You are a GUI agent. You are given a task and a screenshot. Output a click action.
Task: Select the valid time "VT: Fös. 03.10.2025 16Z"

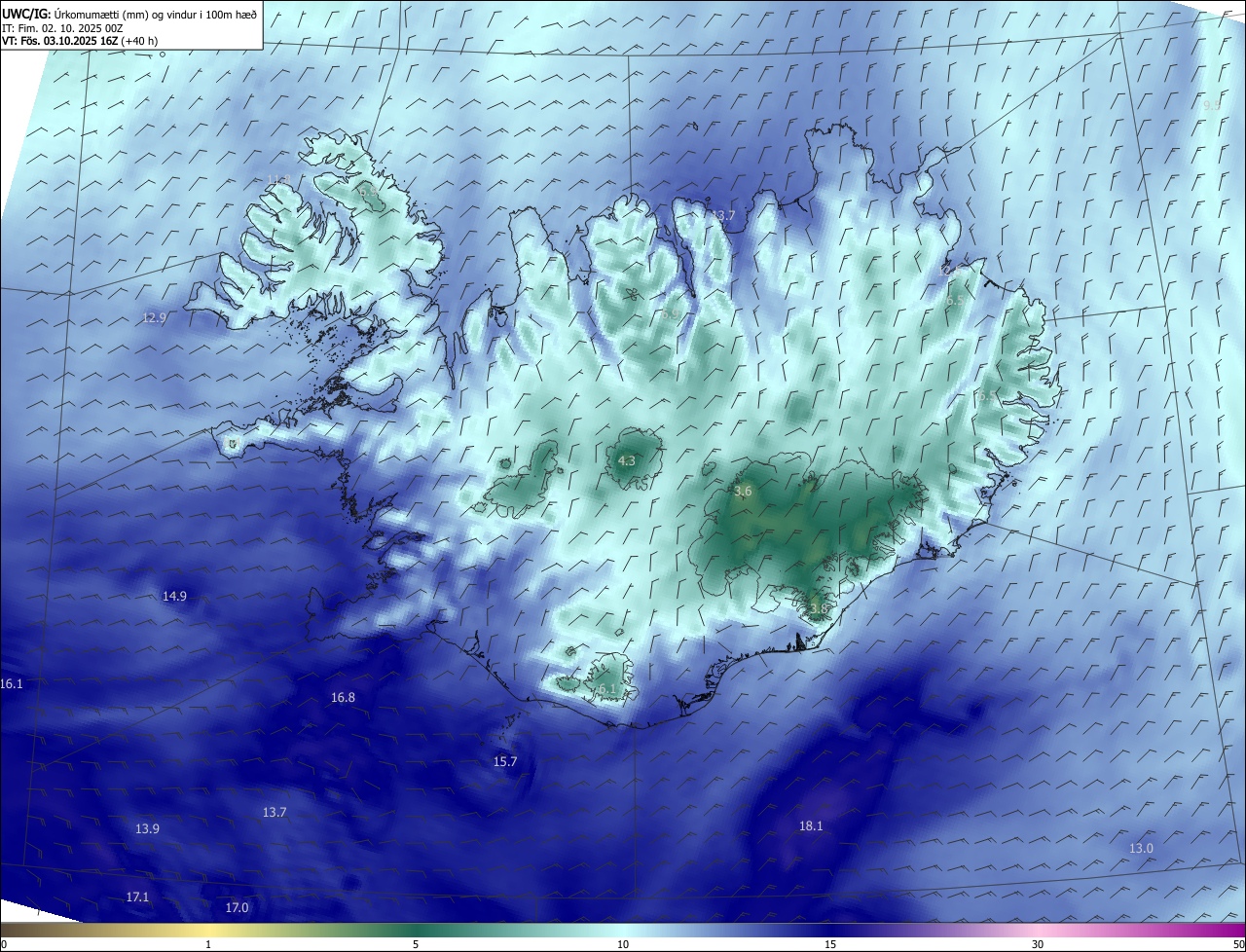pos(60,41)
